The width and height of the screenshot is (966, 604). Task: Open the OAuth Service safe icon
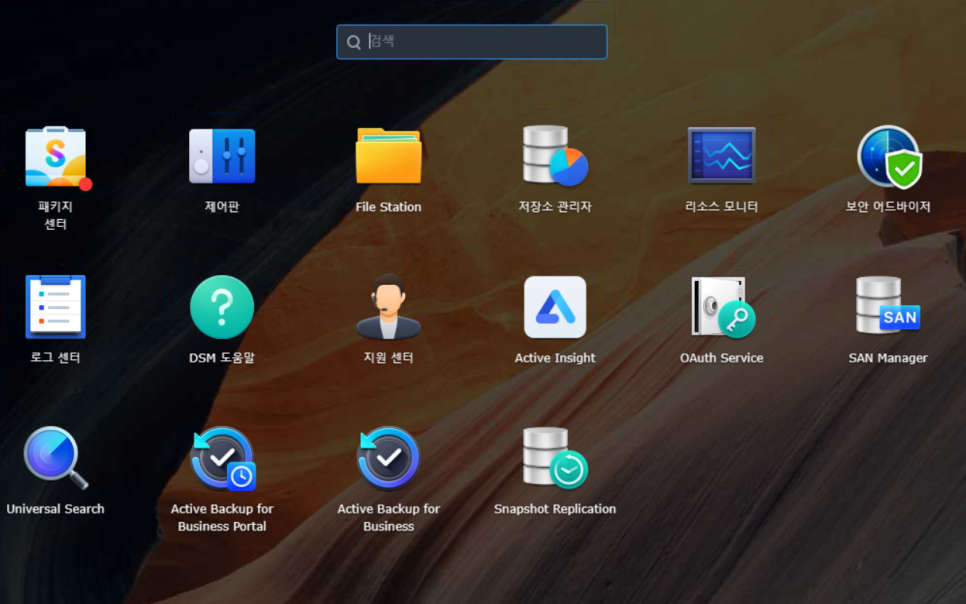click(723, 307)
